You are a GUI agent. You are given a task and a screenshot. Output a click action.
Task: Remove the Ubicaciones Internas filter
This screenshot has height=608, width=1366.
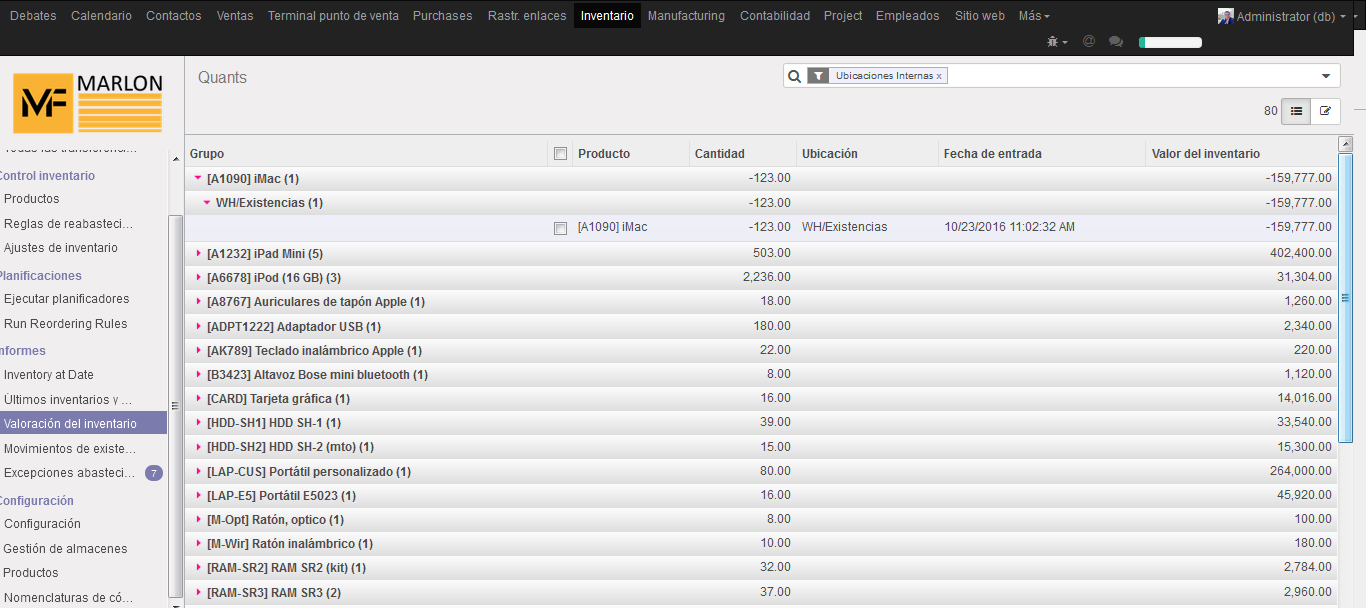tap(939, 76)
